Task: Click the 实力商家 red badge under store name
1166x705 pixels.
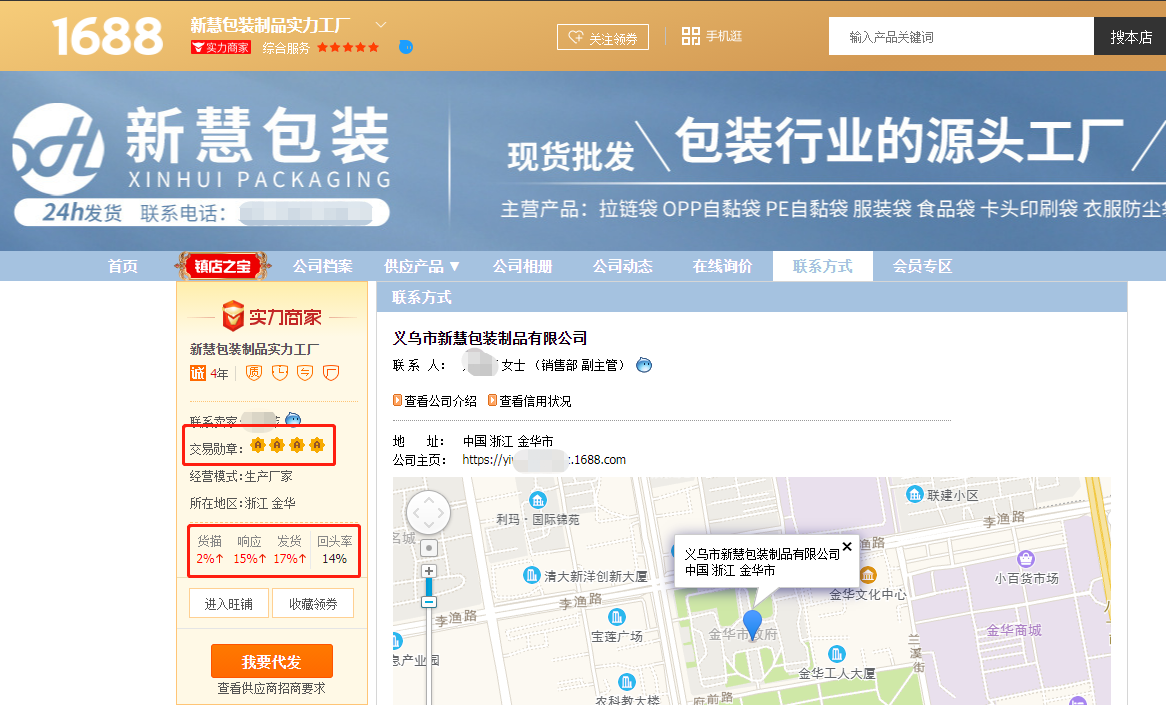Action: coord(221,48)
